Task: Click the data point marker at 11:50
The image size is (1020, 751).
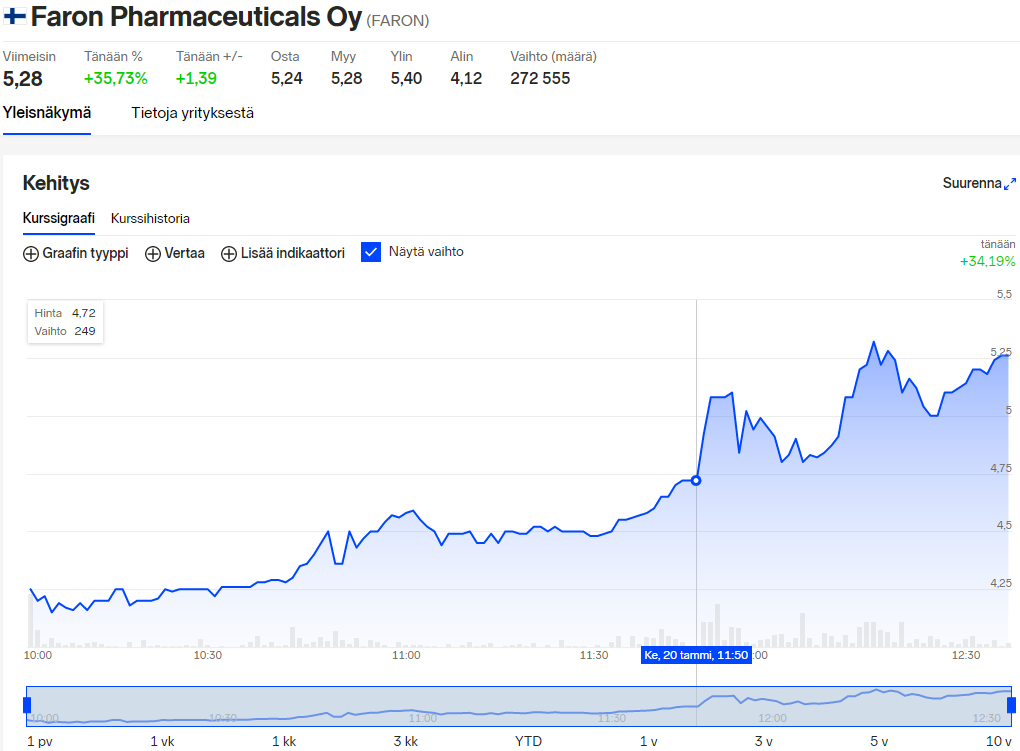Action: pyautogui.click(x=696, y=481)
